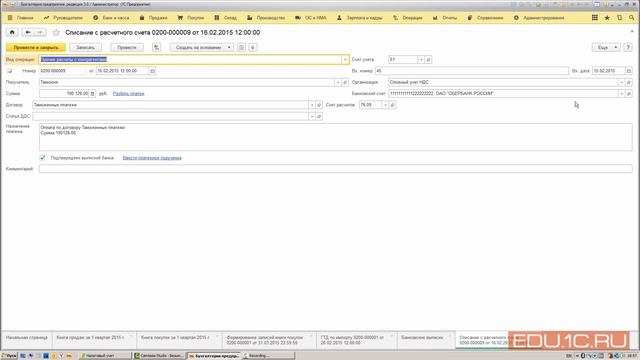Screen dimensions: 640x360
Task: Click the Назначение платежа text area
Action: pos(336,137)
